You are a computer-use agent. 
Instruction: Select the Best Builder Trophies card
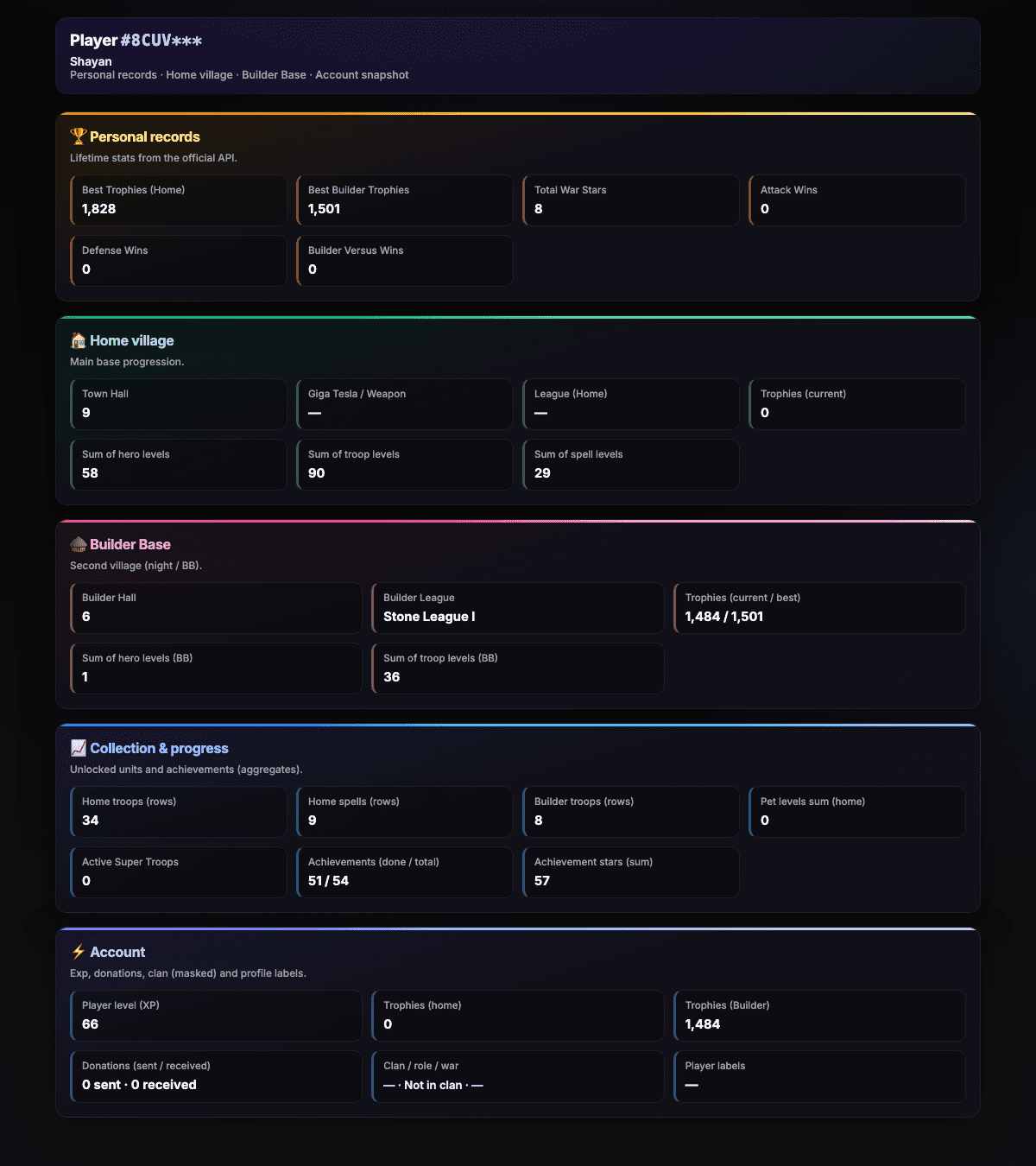click(x=405, y=200)
